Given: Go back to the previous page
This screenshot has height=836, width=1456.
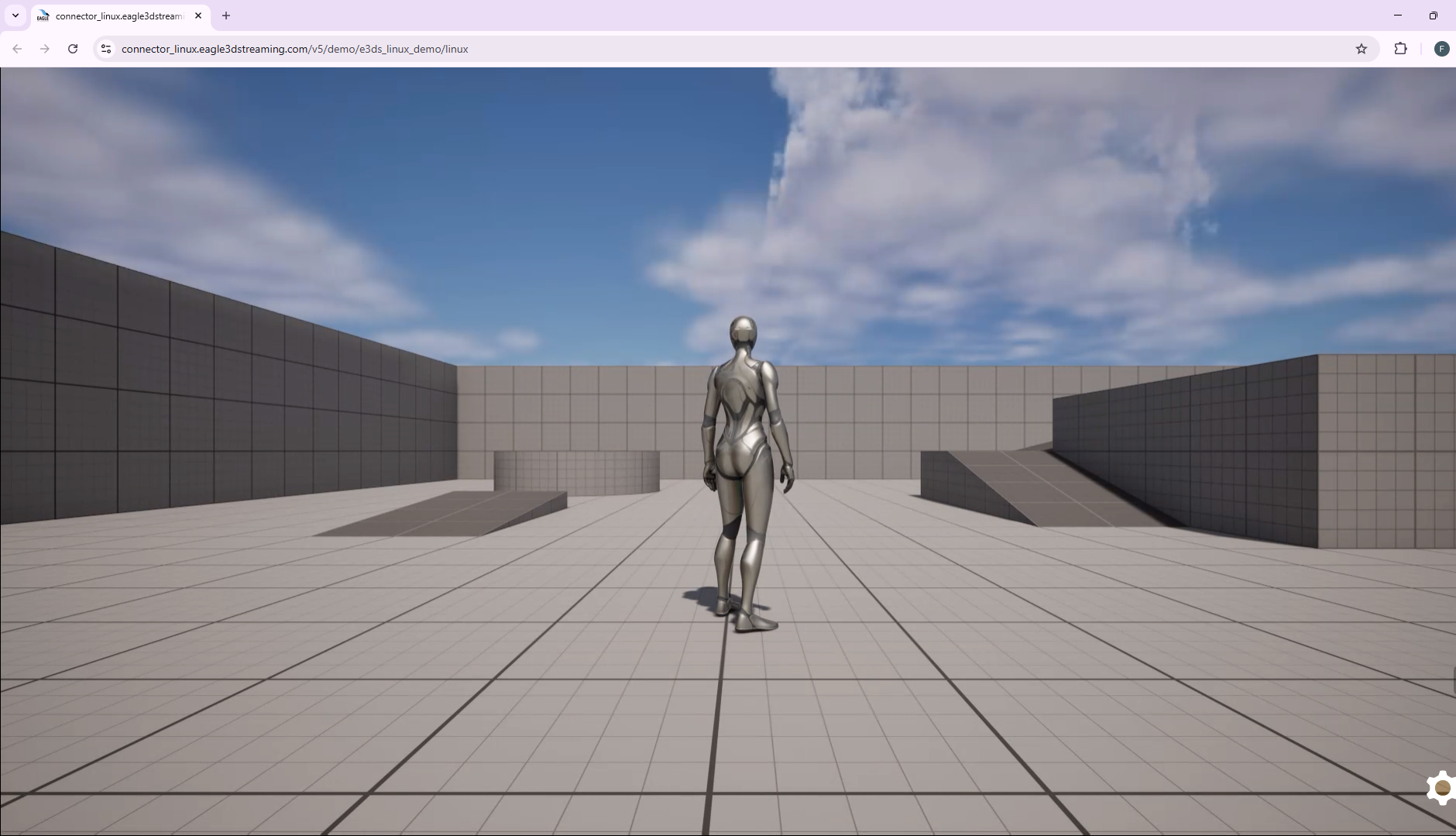Looking at the screenshot, I should click(16, 48).
